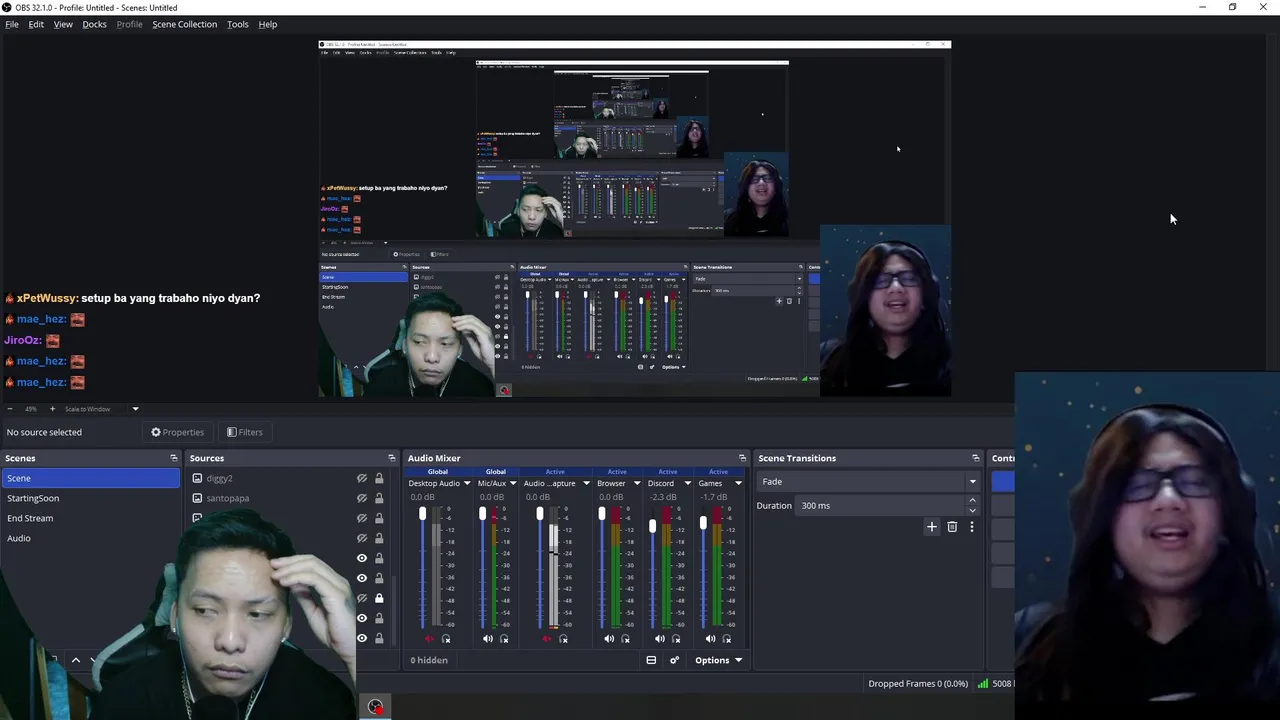Open the mixer Options dropdown
The width and height of the screenshot is (1280, 720).
[x=719, y=660]
